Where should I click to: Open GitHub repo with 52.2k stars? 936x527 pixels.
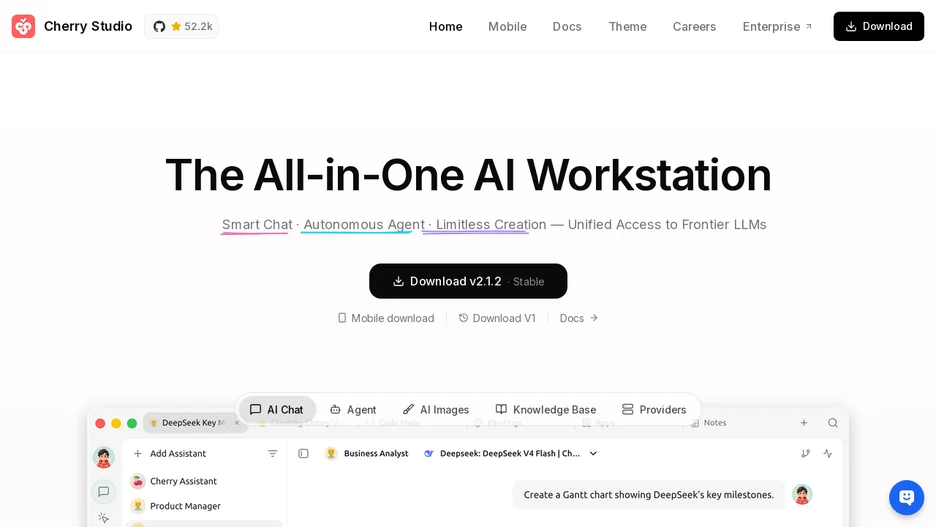point(181,26)
